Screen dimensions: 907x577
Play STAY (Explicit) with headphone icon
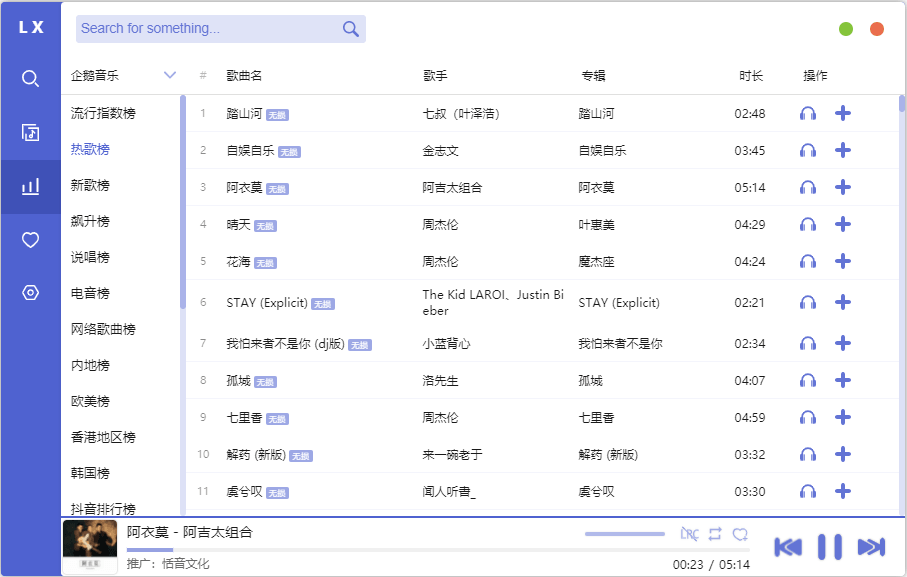click(808, 302)
